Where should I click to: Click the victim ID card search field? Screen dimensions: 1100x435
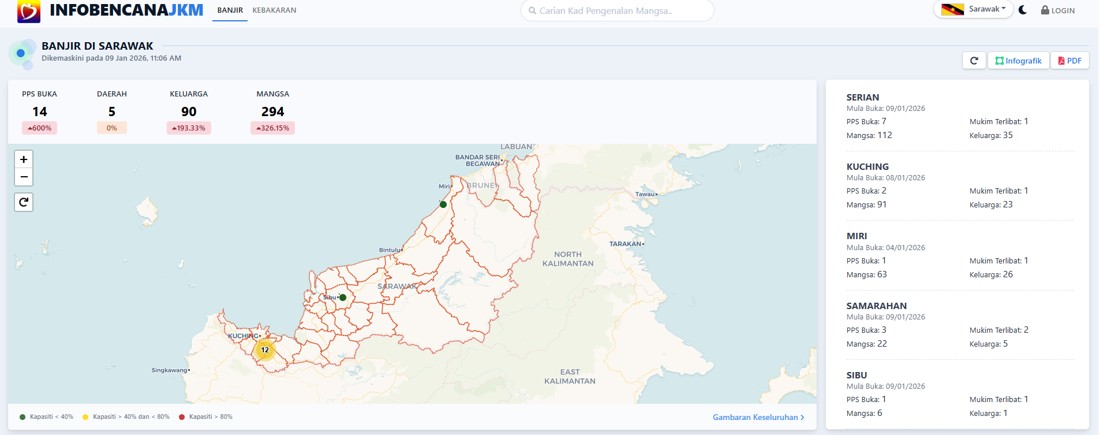coord(617,11)
